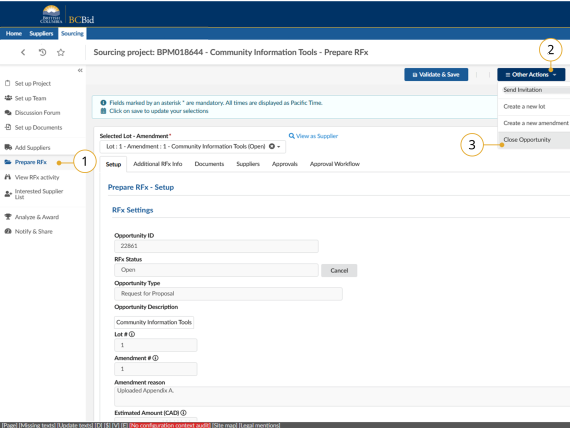The image size is (570, 428).
Task: Click the Set up Documents file icon
Action: click(x=8, y=127)
